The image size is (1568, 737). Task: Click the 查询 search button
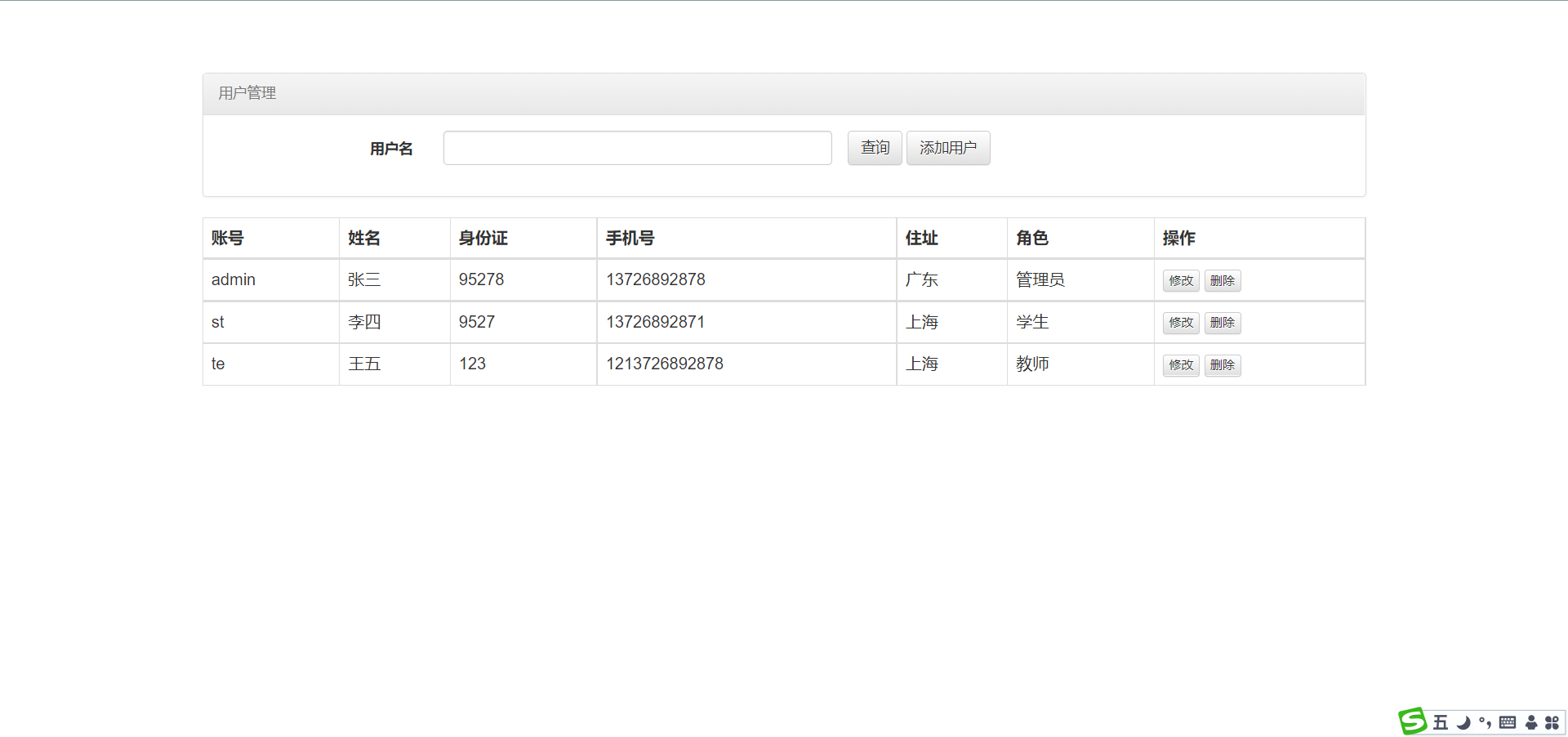(x=875, y=148)
